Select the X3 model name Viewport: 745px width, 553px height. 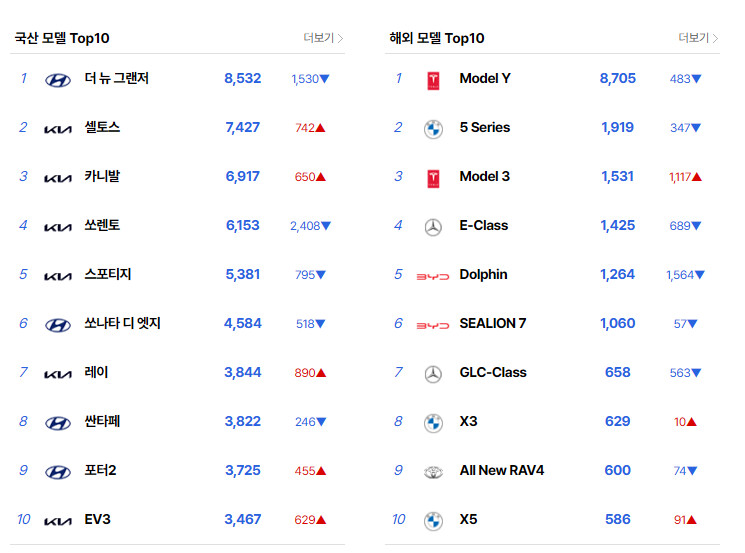pyautogui.click(x=468, y=421)
